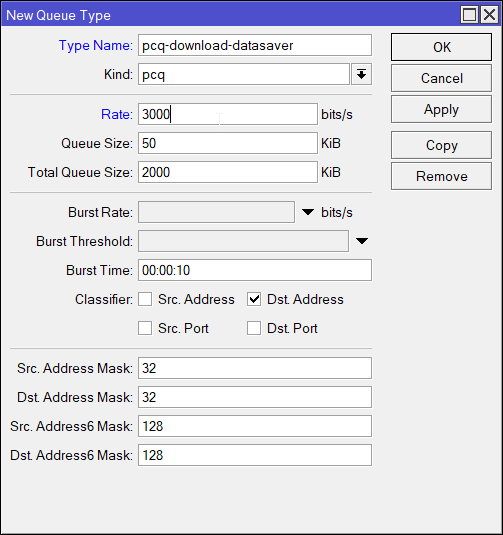The image size is (503, 535).
Task: Edit the Burst Time field
Action: (255, 270)
